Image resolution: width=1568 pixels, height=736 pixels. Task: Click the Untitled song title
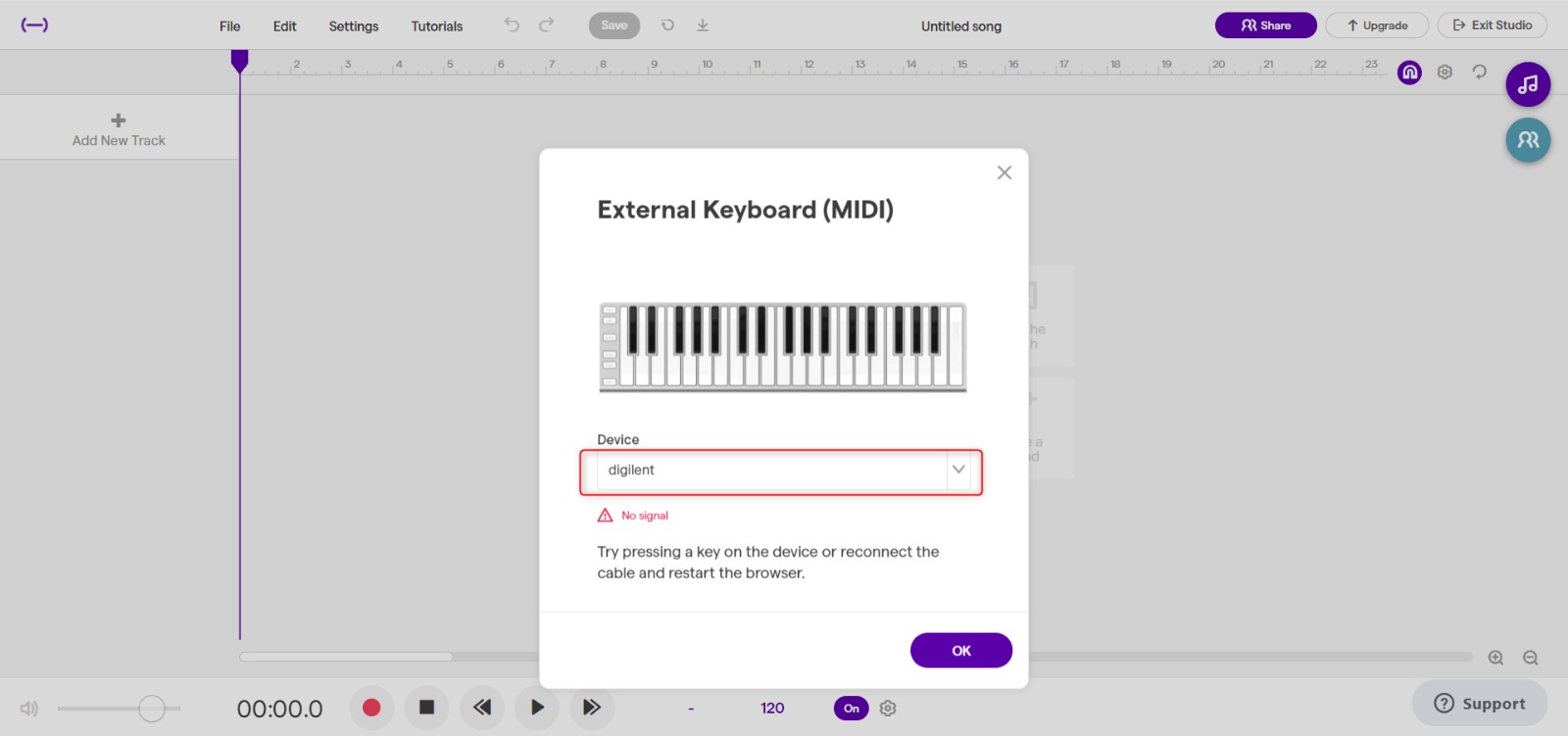pyautogui.click(x=961, y=26)
